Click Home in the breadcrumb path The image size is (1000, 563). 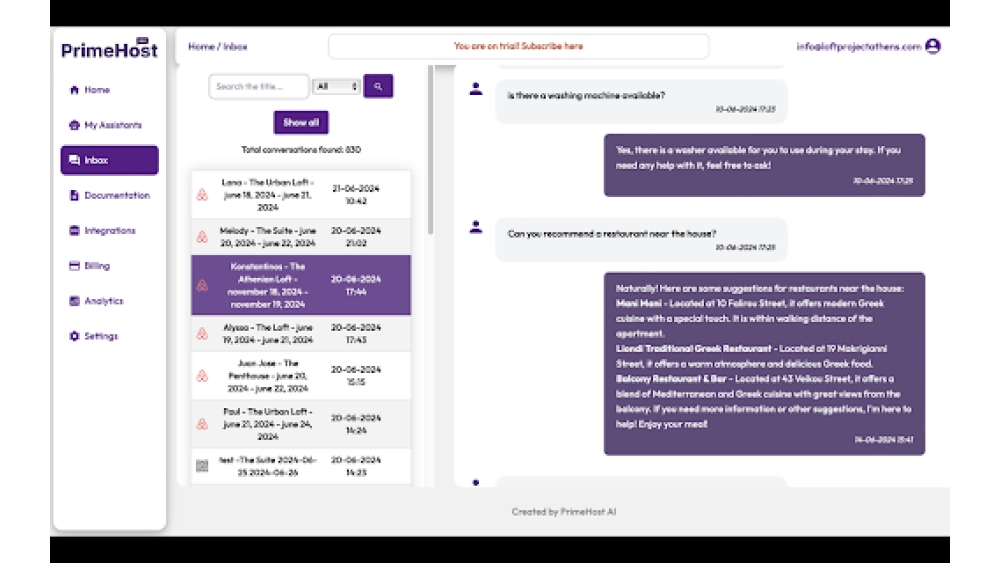tap(201, 47)
